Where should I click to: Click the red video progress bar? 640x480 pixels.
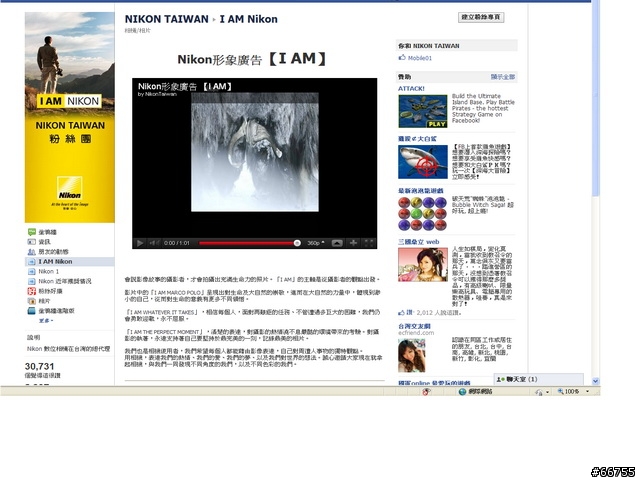click(x=247, y=243)
